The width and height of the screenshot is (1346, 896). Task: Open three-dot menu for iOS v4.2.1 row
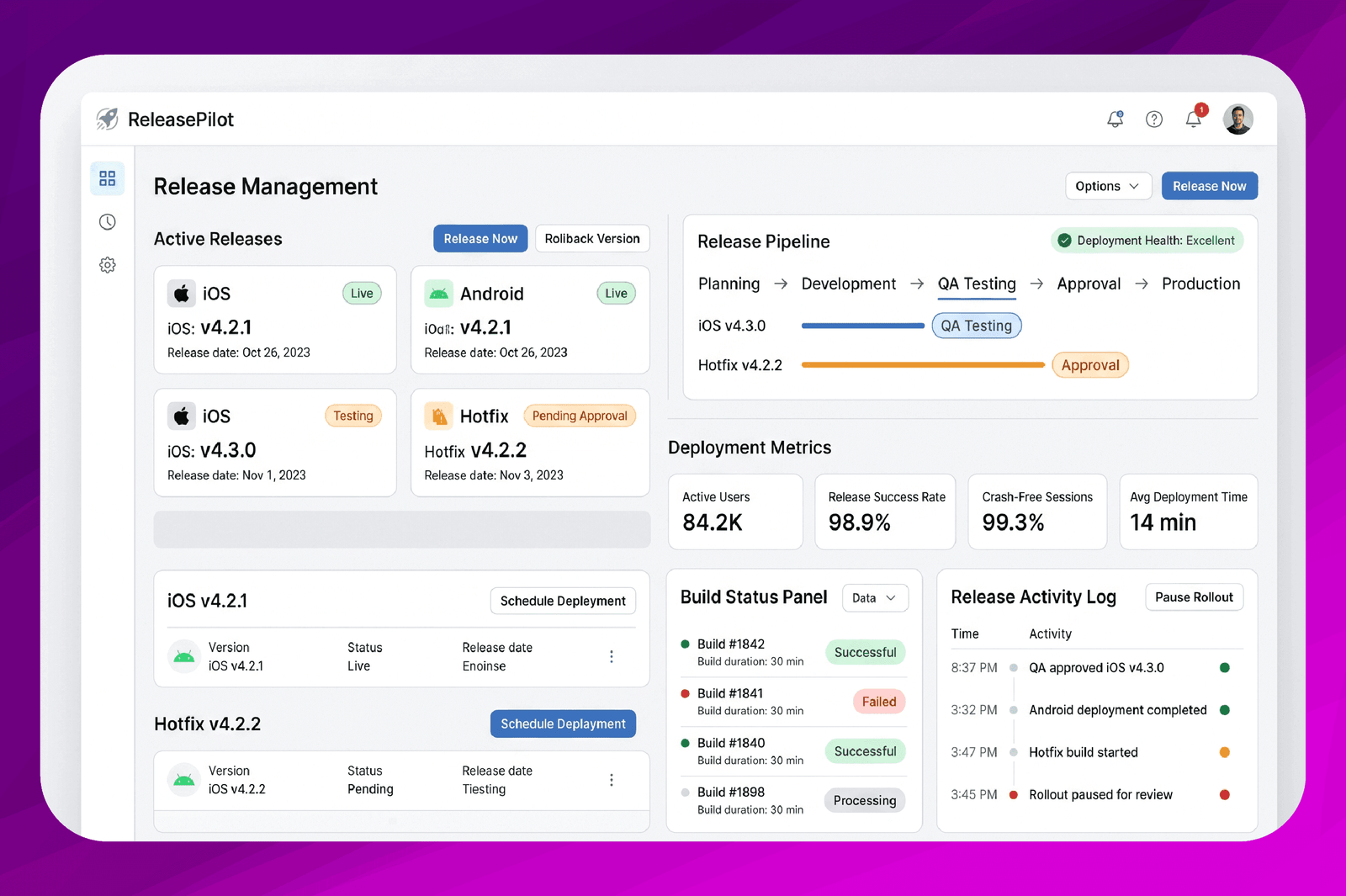point(612,656)
